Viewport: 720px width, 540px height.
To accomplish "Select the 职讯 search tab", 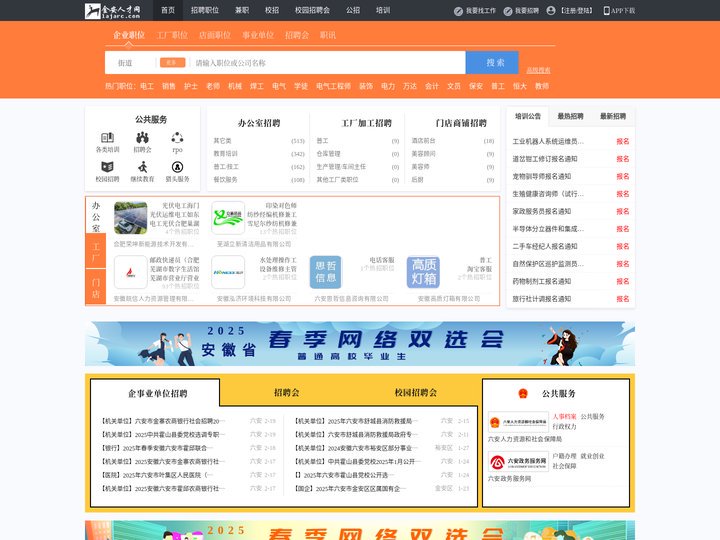I will point(328,35).
